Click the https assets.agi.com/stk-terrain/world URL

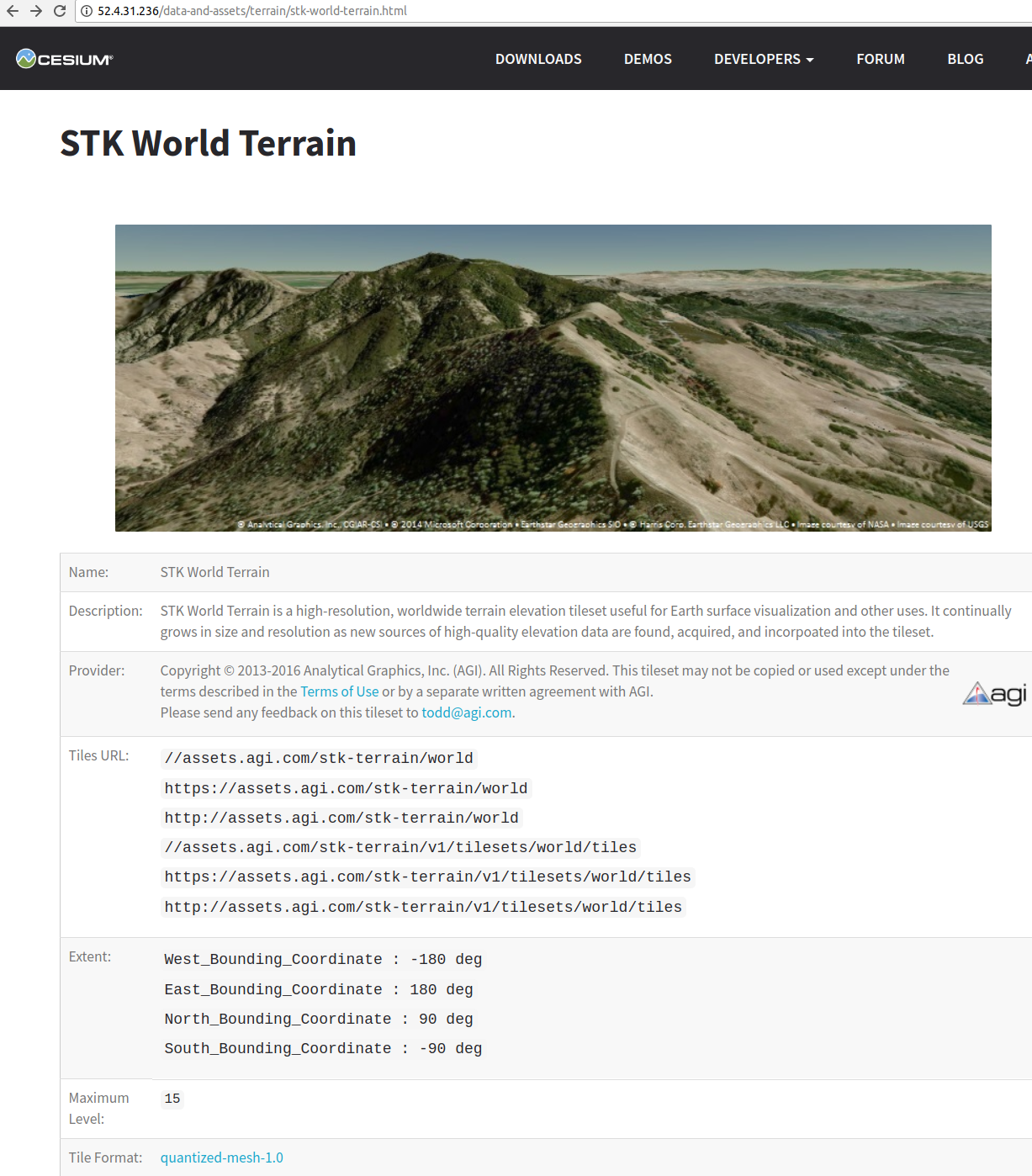346,788
